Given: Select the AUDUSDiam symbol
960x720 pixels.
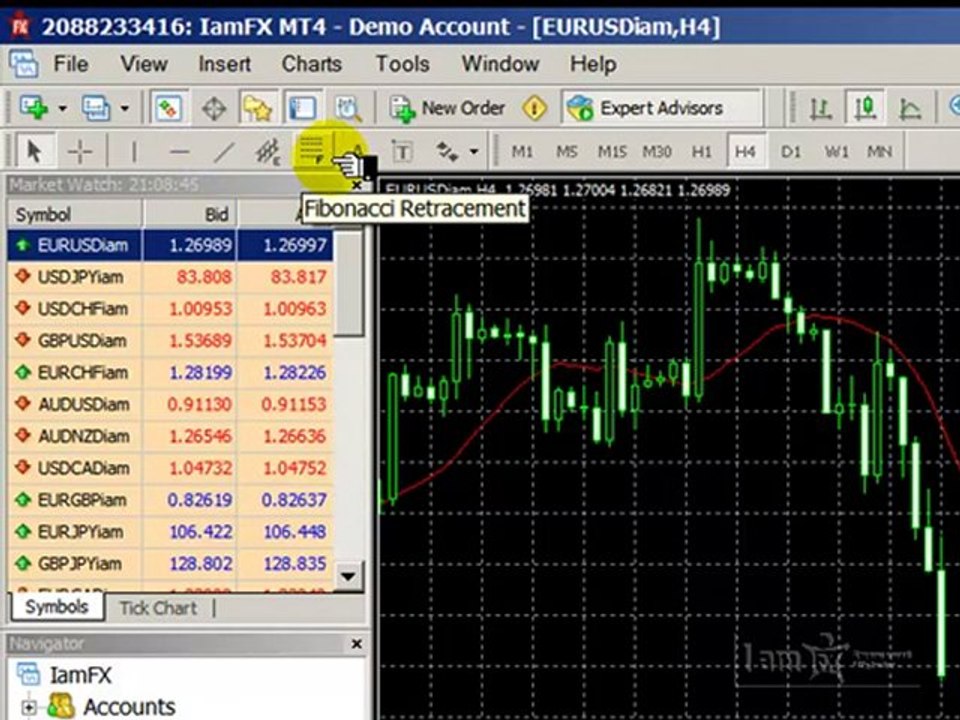Looking at the screenshot, I should coord(83,404).
